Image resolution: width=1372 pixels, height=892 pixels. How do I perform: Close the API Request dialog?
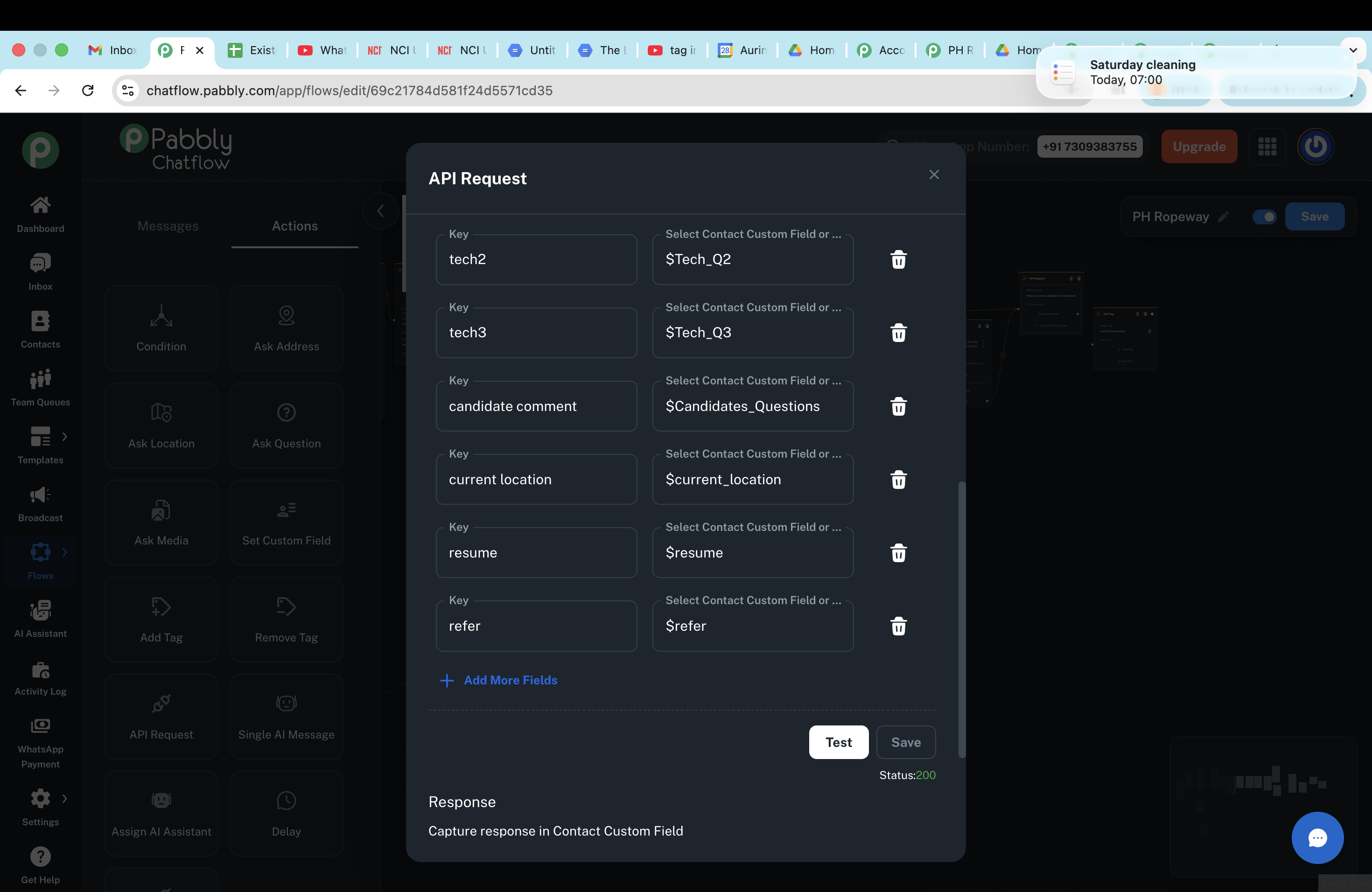coord(934,174)
